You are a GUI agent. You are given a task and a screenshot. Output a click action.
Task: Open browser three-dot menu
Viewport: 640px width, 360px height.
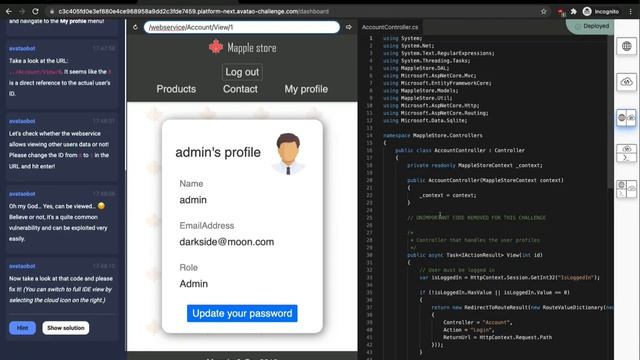[631, 11]
